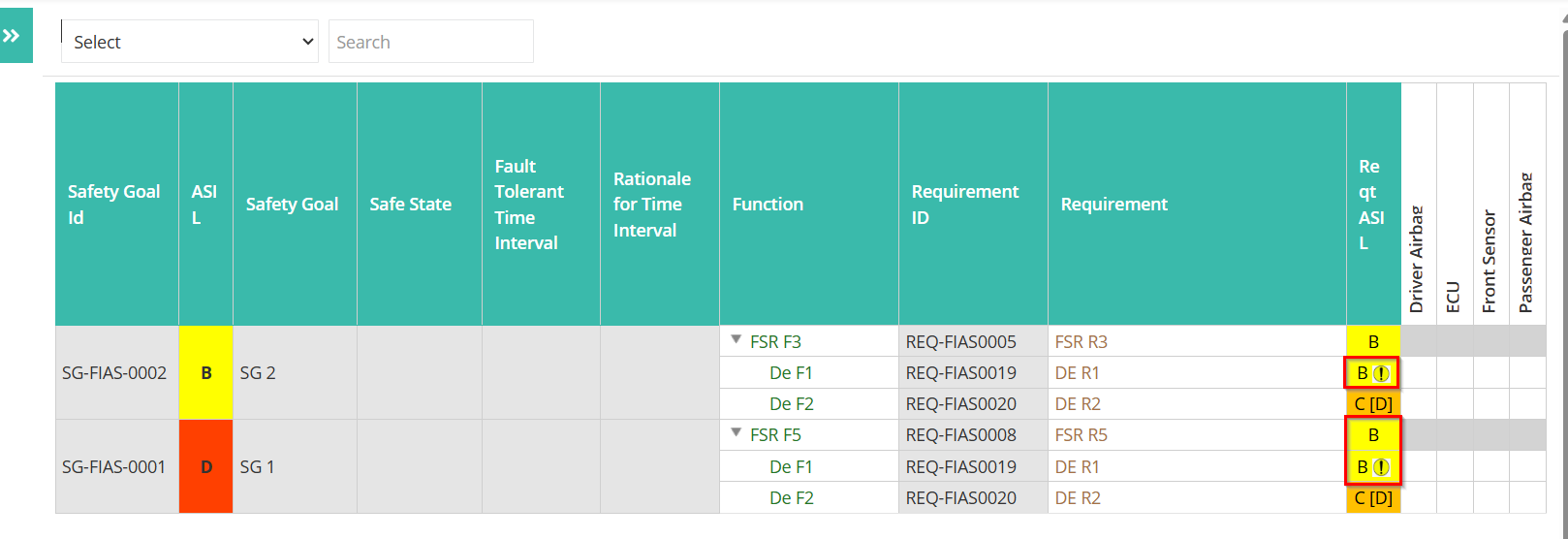
Task: Select De F1 under FSR F3
Action: pyautogui.click(x=791, y=373)
